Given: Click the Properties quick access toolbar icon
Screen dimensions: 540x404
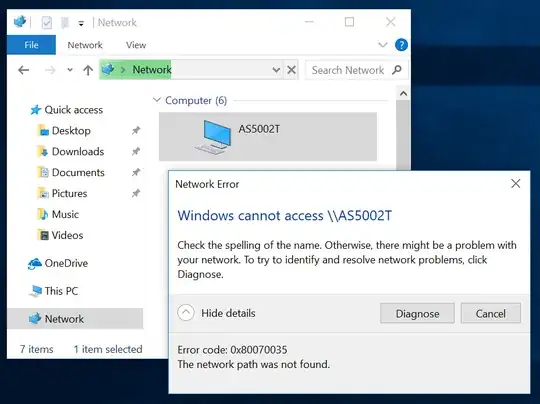Looking at the screenshot, I should (x=46, y=23).
